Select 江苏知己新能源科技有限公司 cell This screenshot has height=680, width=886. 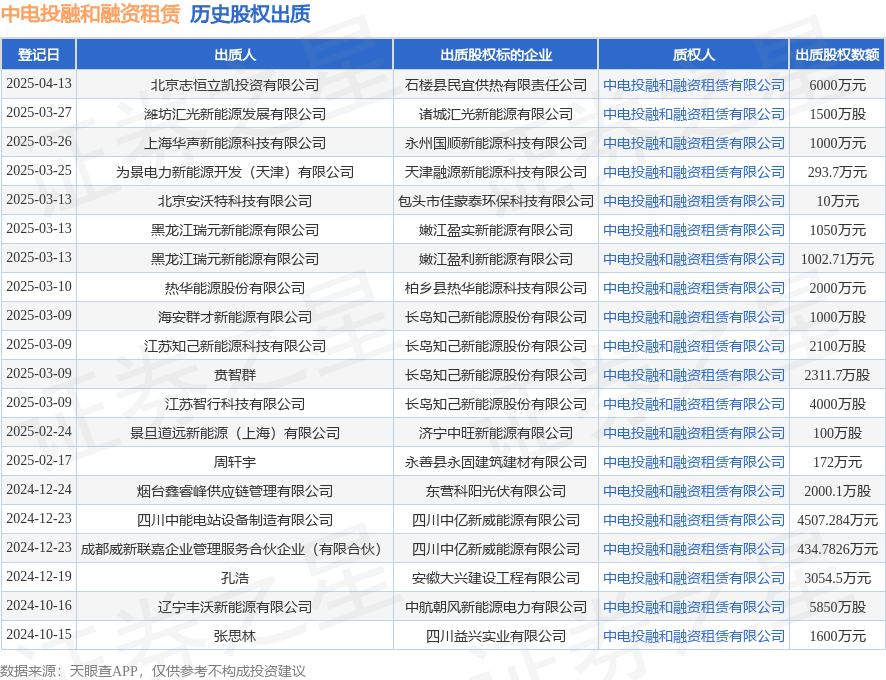click(234, 346)
